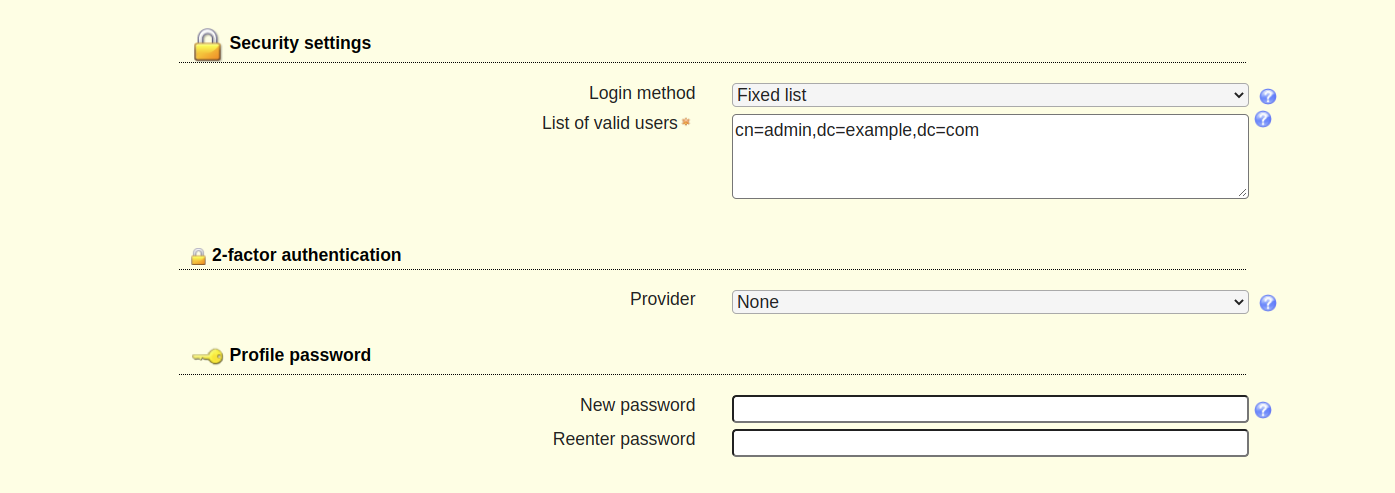Click the required asterisk beside valid users
The image size is (1395, 493).
pyautogui.click(x=686, y=123)
